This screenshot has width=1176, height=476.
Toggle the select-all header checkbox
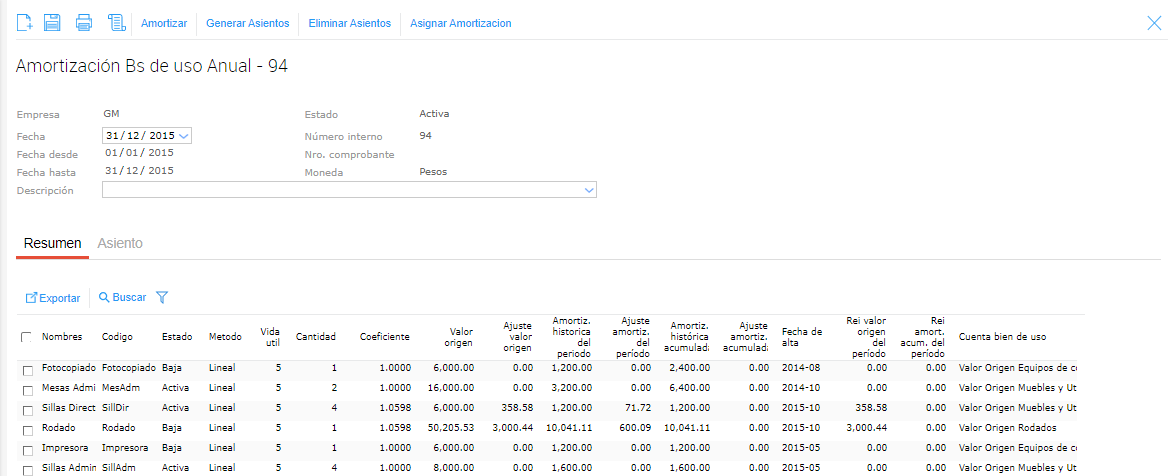tap(27, 337)
